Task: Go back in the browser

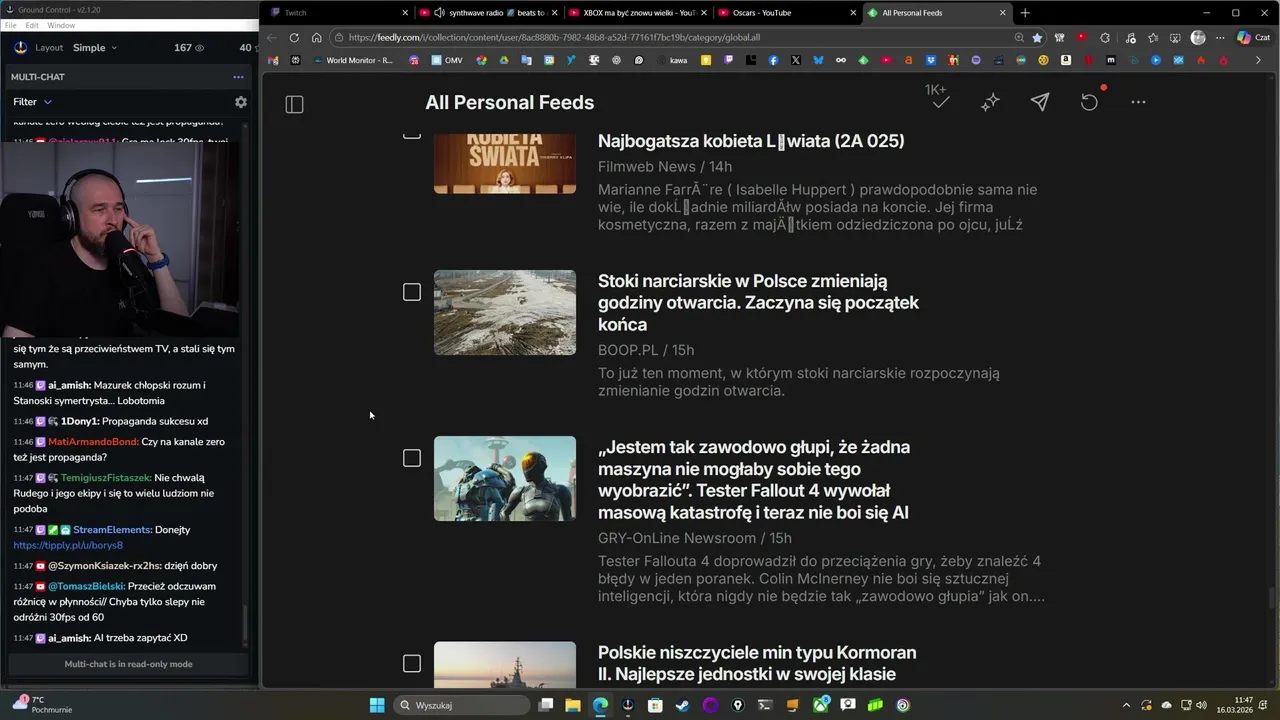Action: point(272,38)
